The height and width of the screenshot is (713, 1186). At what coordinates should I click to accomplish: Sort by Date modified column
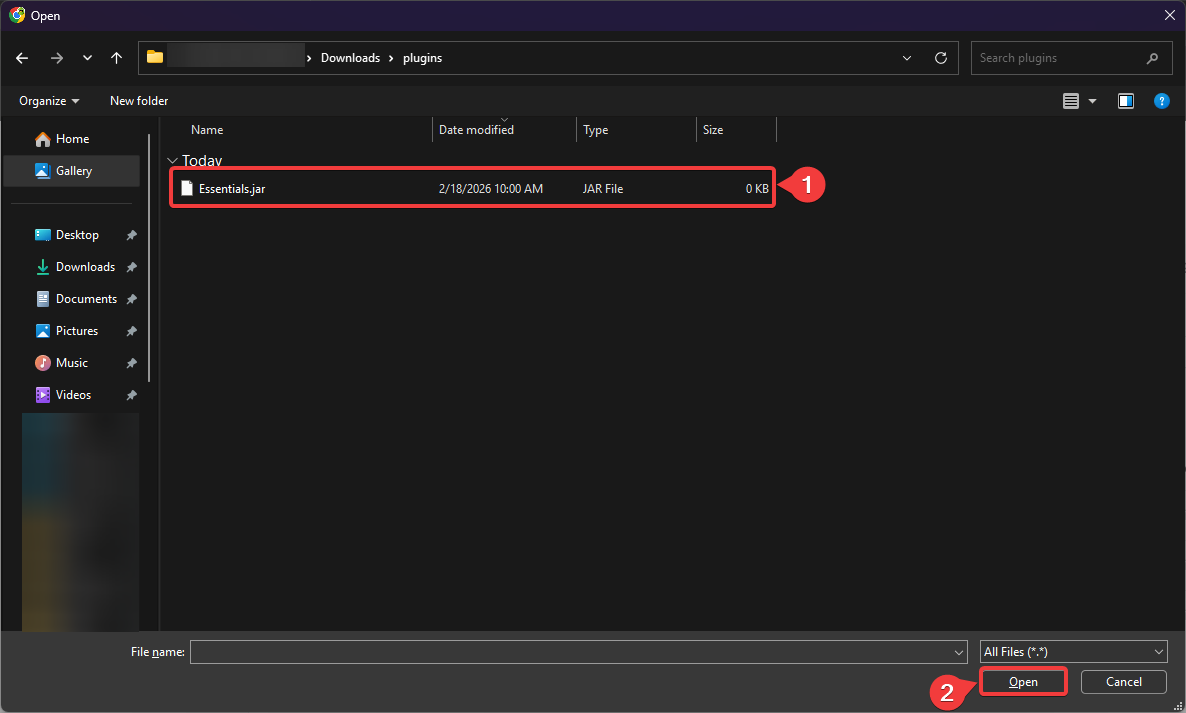tap(476, 130)
